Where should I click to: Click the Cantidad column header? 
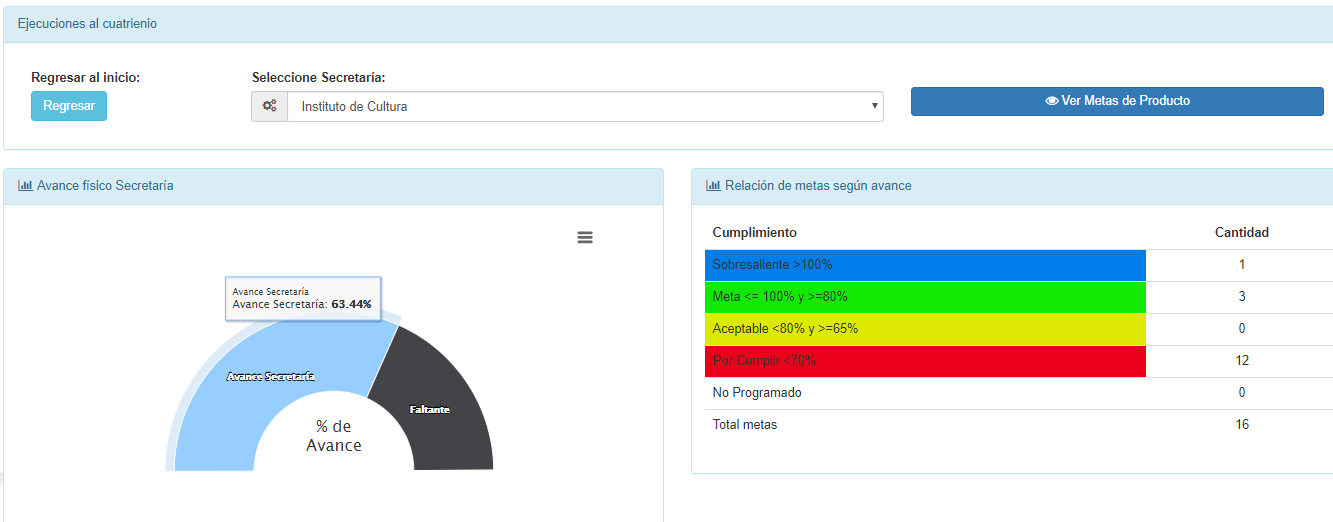[1241, 233]
